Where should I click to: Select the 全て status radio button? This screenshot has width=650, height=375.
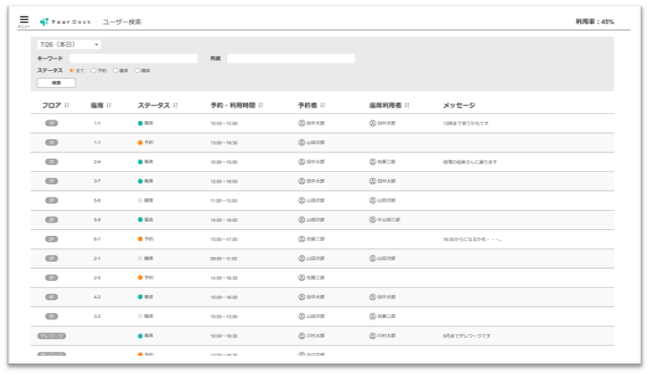(x=72, y=71)
